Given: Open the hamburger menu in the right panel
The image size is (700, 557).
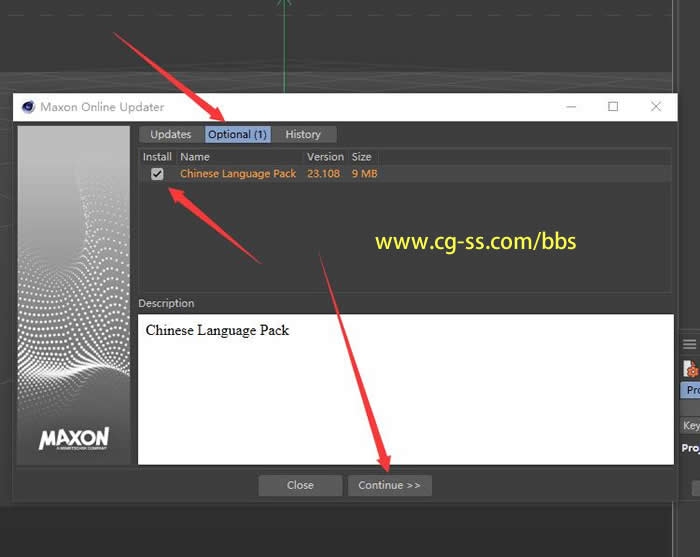Looking at the screenshot, I should [x=689, y=344].
